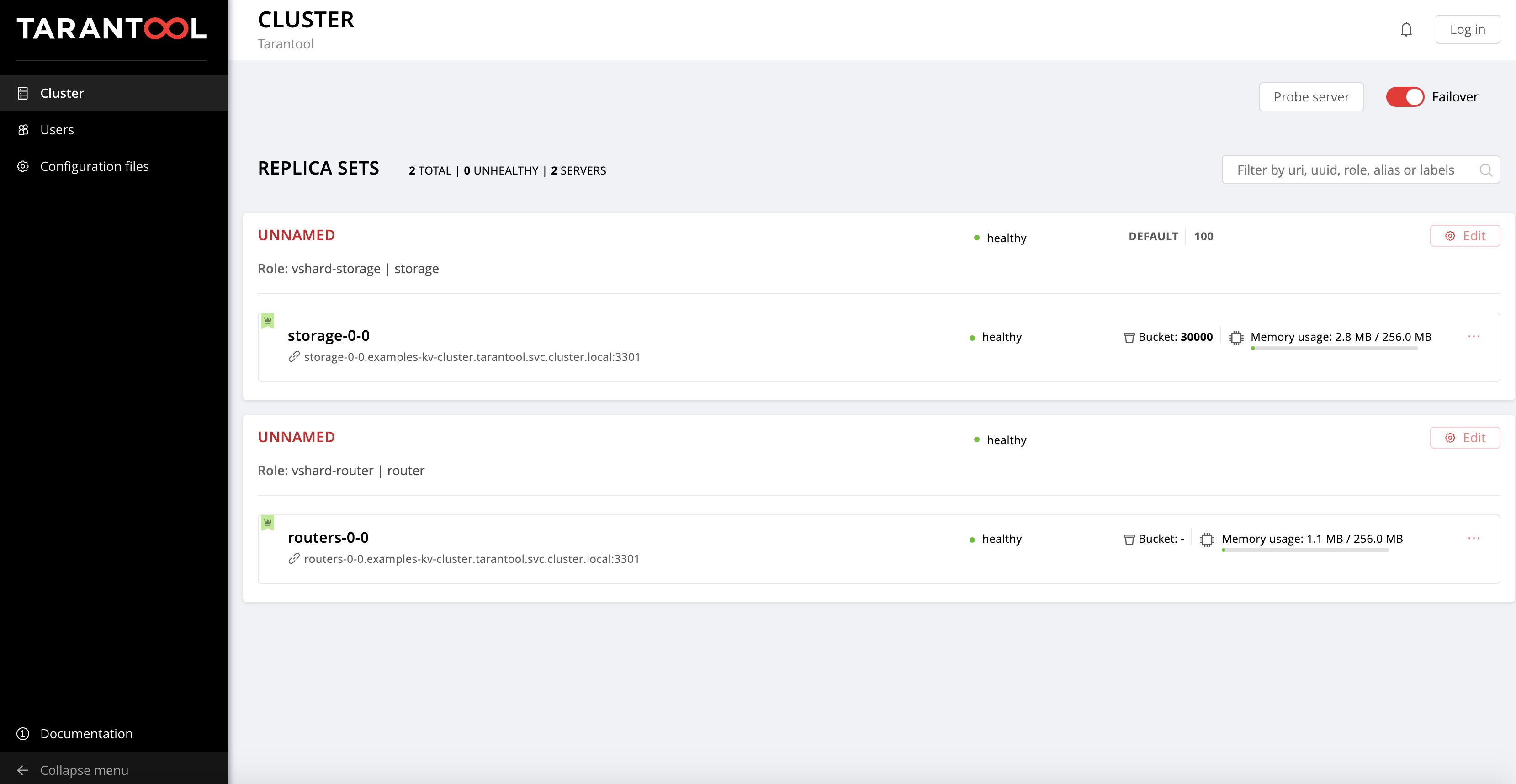Click the search magnifier icon in filter field
1516x784 pixels.
[x=1485, y=170]
